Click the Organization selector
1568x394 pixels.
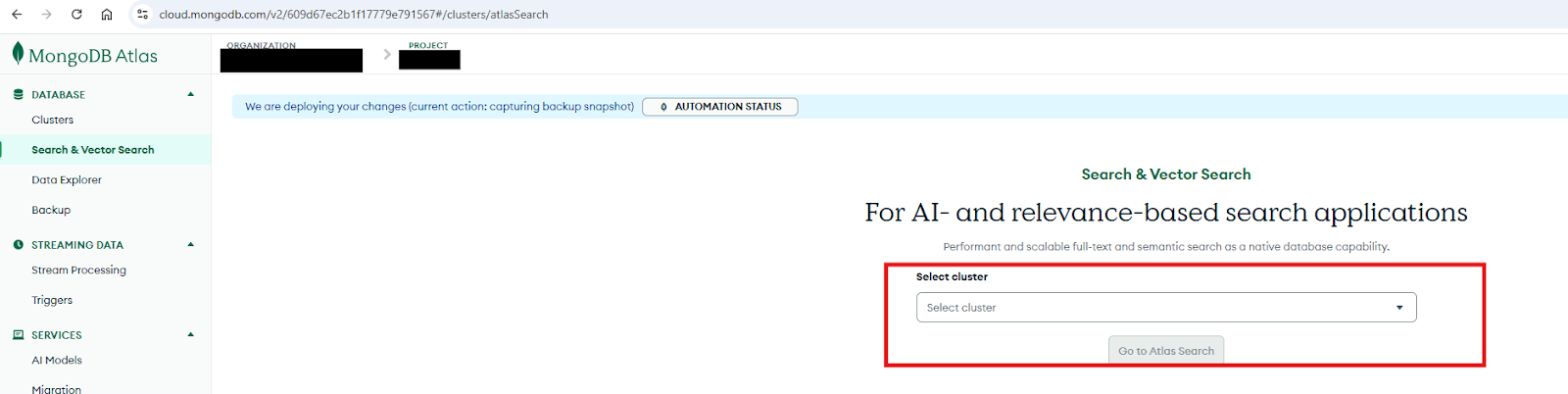[291, 58]
